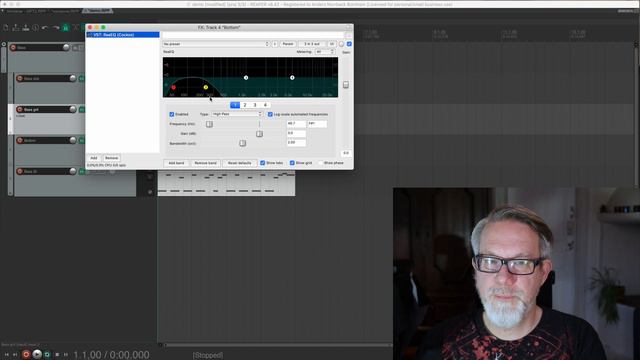Open the Metering dropdown

325,52
